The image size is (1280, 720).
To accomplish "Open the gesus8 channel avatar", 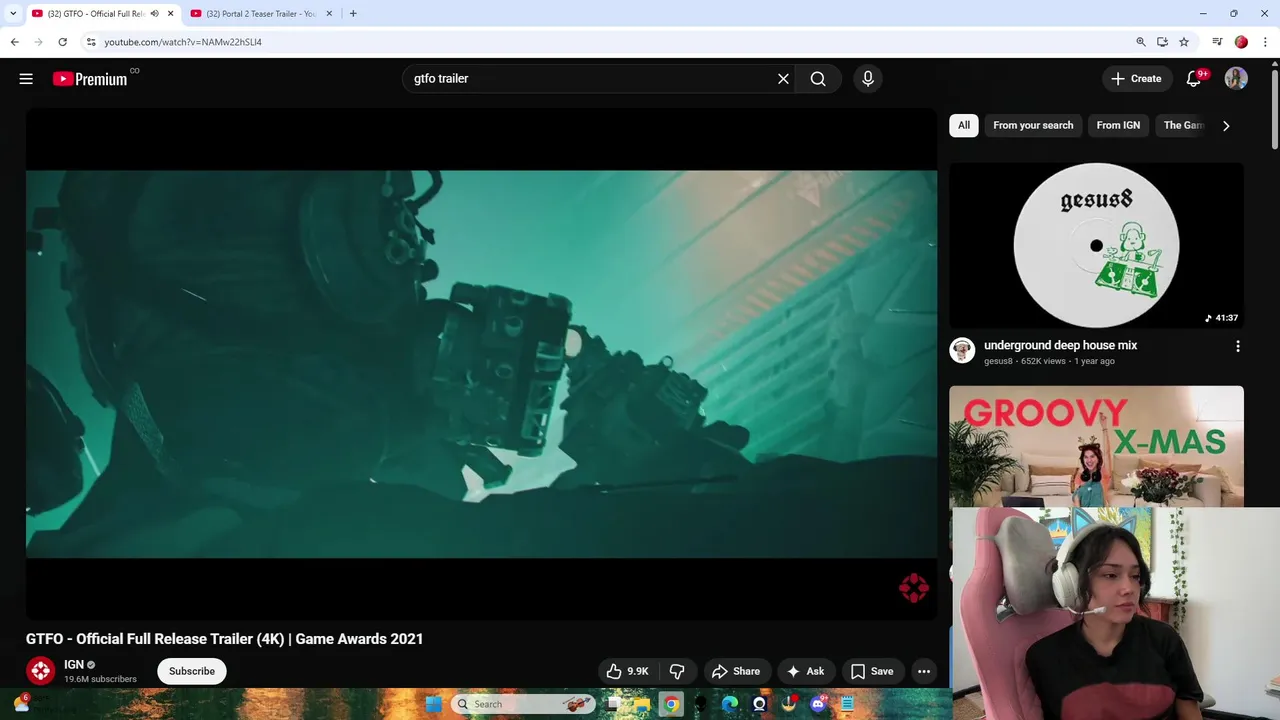I will pyautogui.click(x=962, y=350).
